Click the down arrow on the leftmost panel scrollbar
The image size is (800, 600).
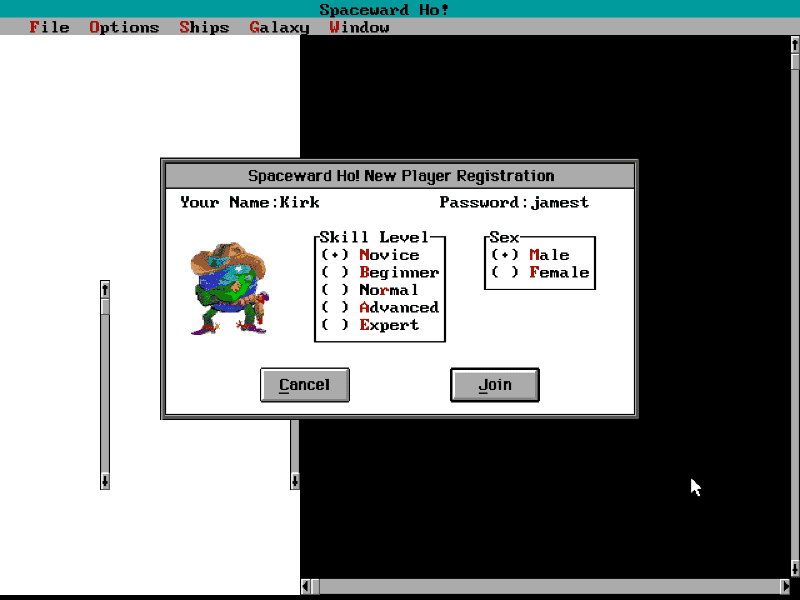point(105,482)
